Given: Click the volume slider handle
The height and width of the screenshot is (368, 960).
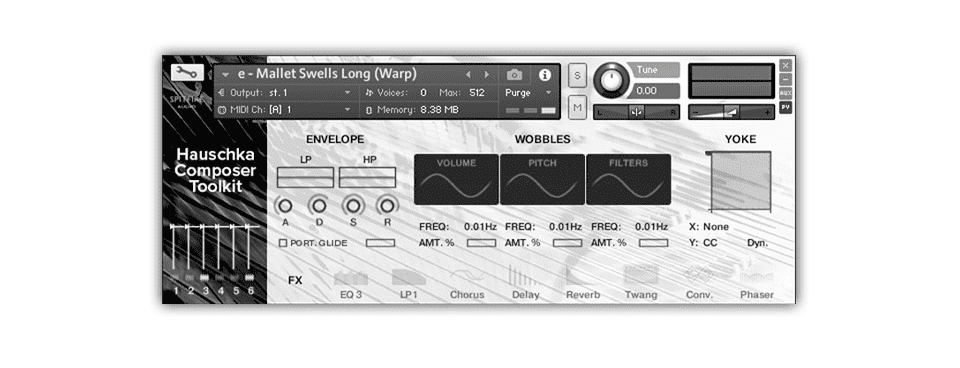Looking at the screenshot, I should point(732,112).
